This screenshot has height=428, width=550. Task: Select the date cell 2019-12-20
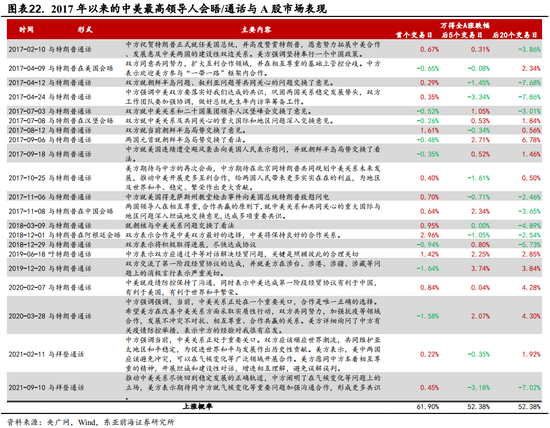(27, 268)
